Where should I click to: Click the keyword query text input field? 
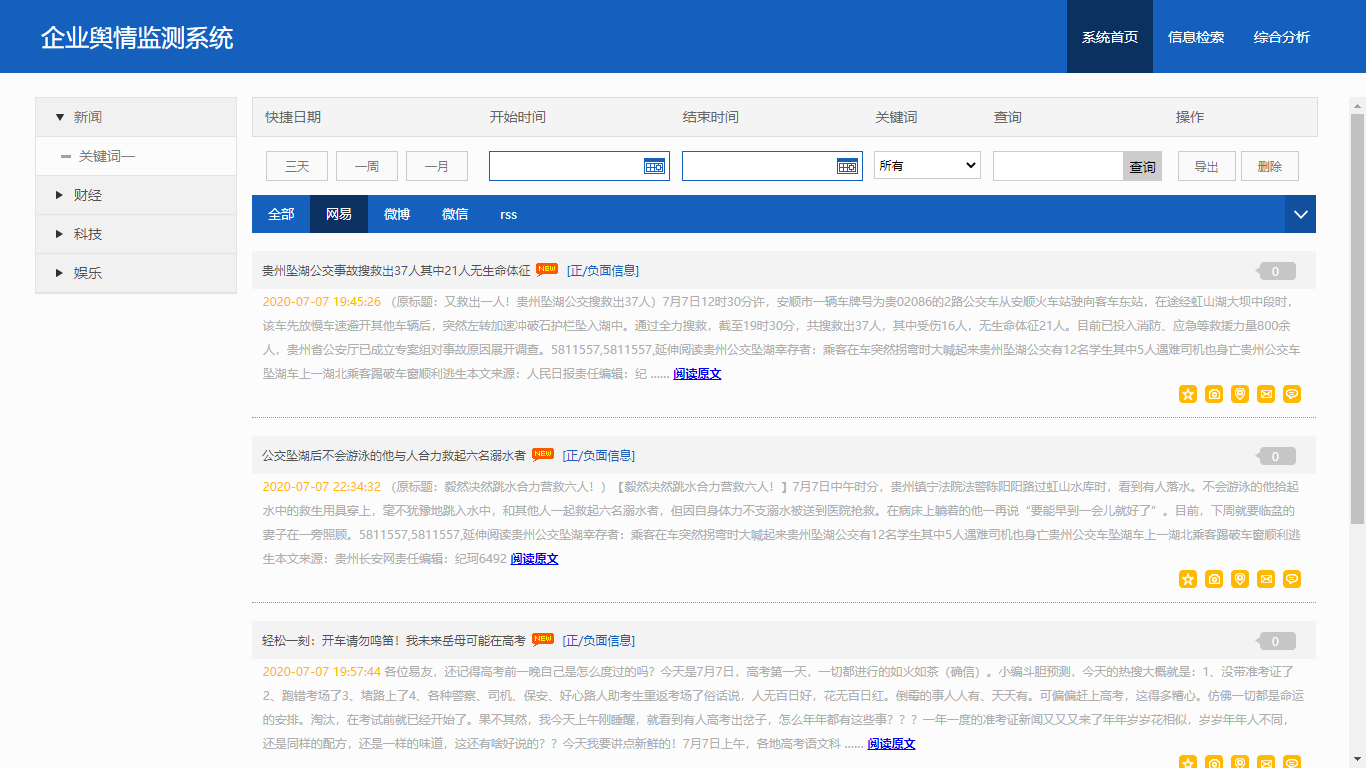tap(1057, 166)
